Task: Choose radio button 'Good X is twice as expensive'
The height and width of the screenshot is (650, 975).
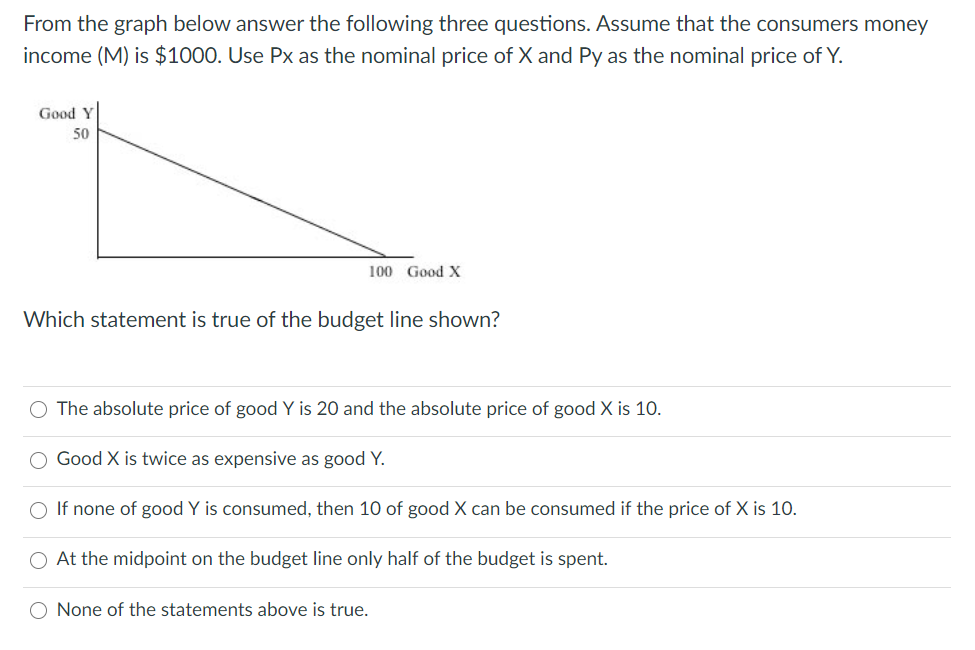Action: 39,460
